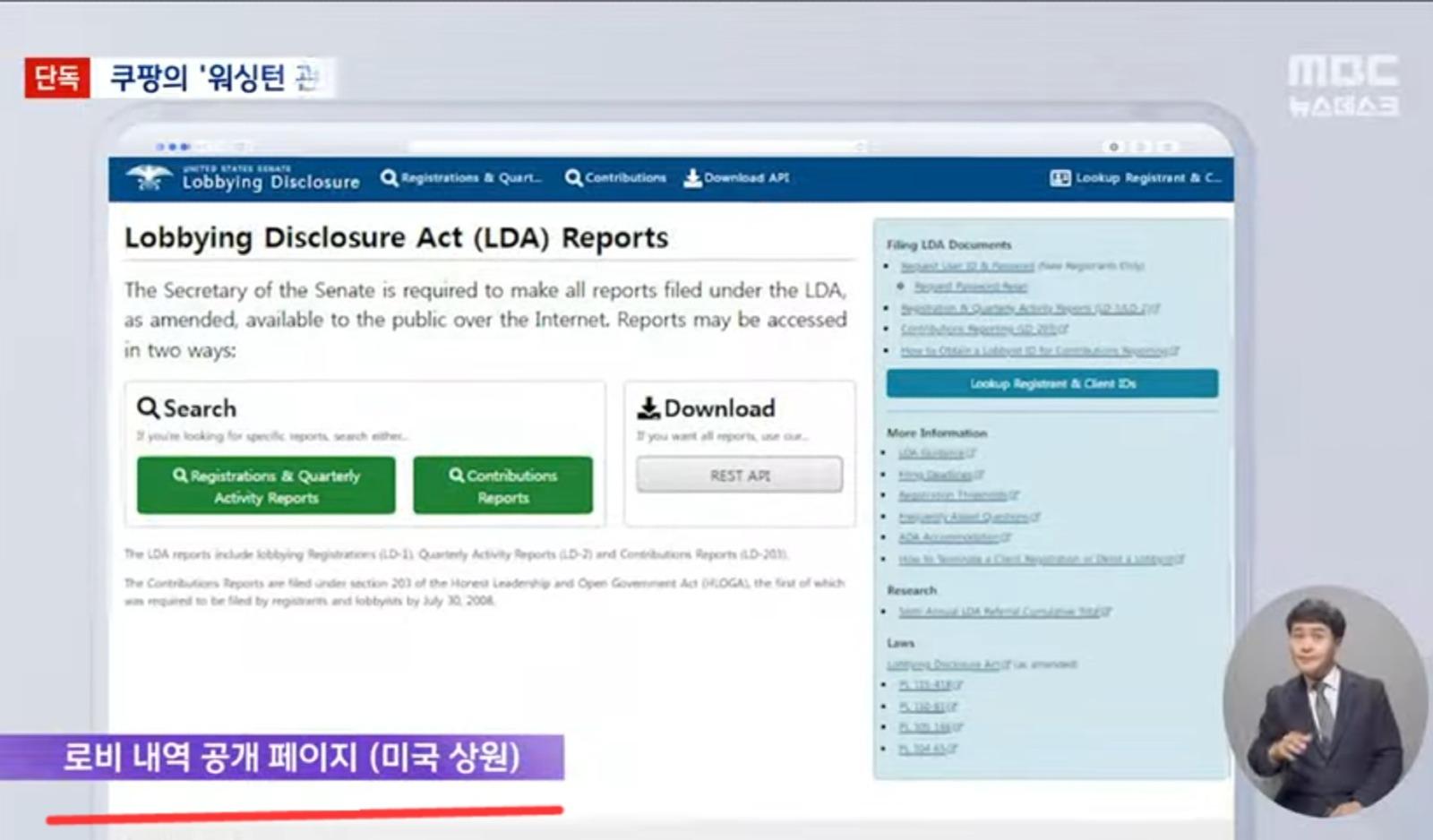Click the magnifier icon next to Contributions navbar item
Image resolution: width=1433 pixels, height=840 pixels.
point(572,177)
